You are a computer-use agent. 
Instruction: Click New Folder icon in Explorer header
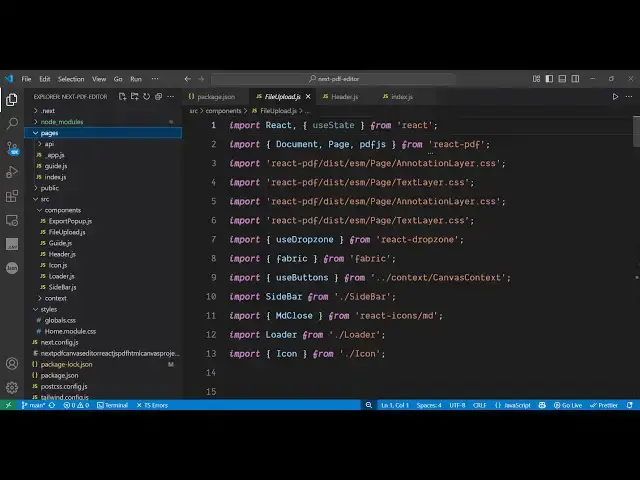coord(134,97)
